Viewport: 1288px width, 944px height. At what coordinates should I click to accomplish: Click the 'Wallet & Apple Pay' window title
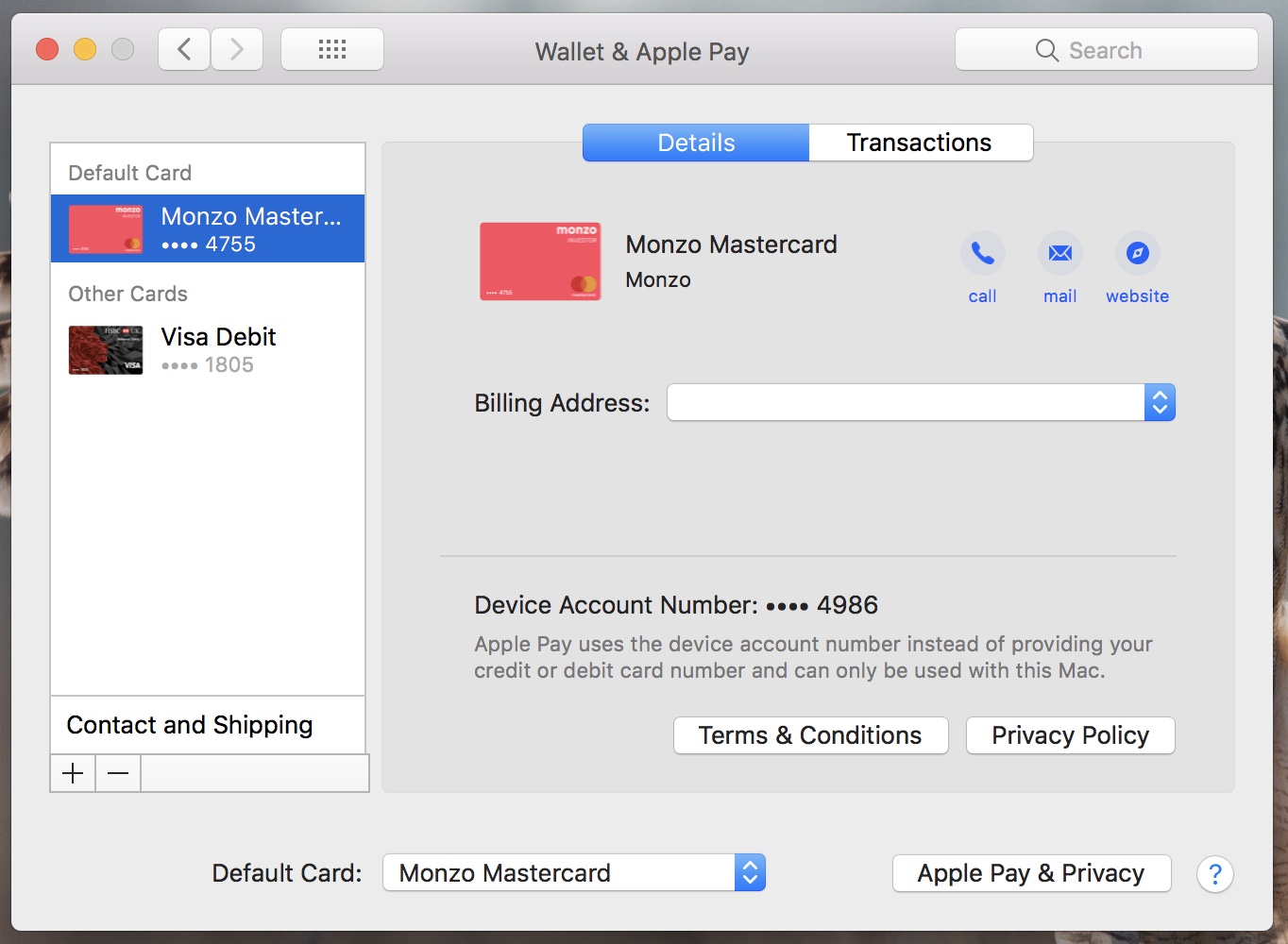coord(642,52)
